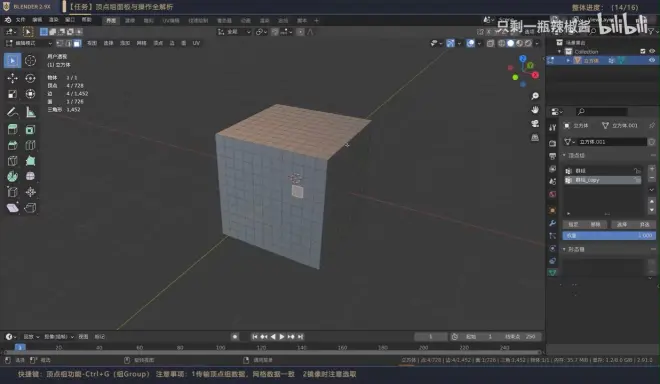Select the Rotate tool
Viewport: 660px width, 384px height.
tap(30, 78)
